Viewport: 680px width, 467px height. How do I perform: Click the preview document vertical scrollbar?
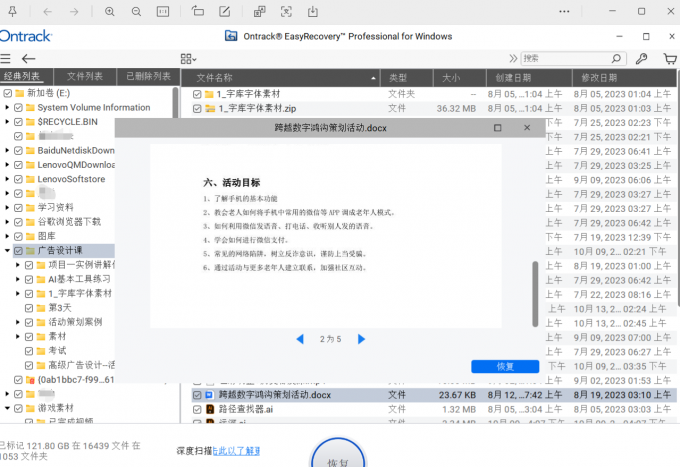click(535, 294)
